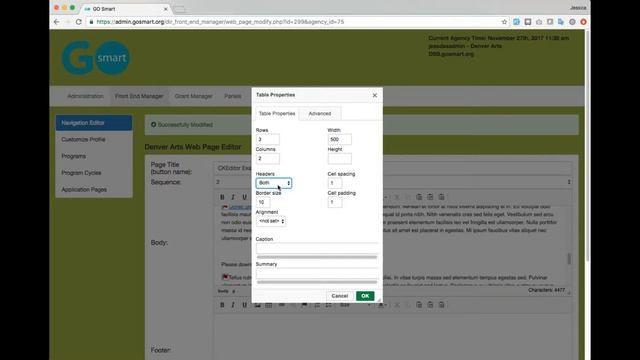Click the Page Title input field
Screen dimensions: 640x360
[x=393, y=168]
